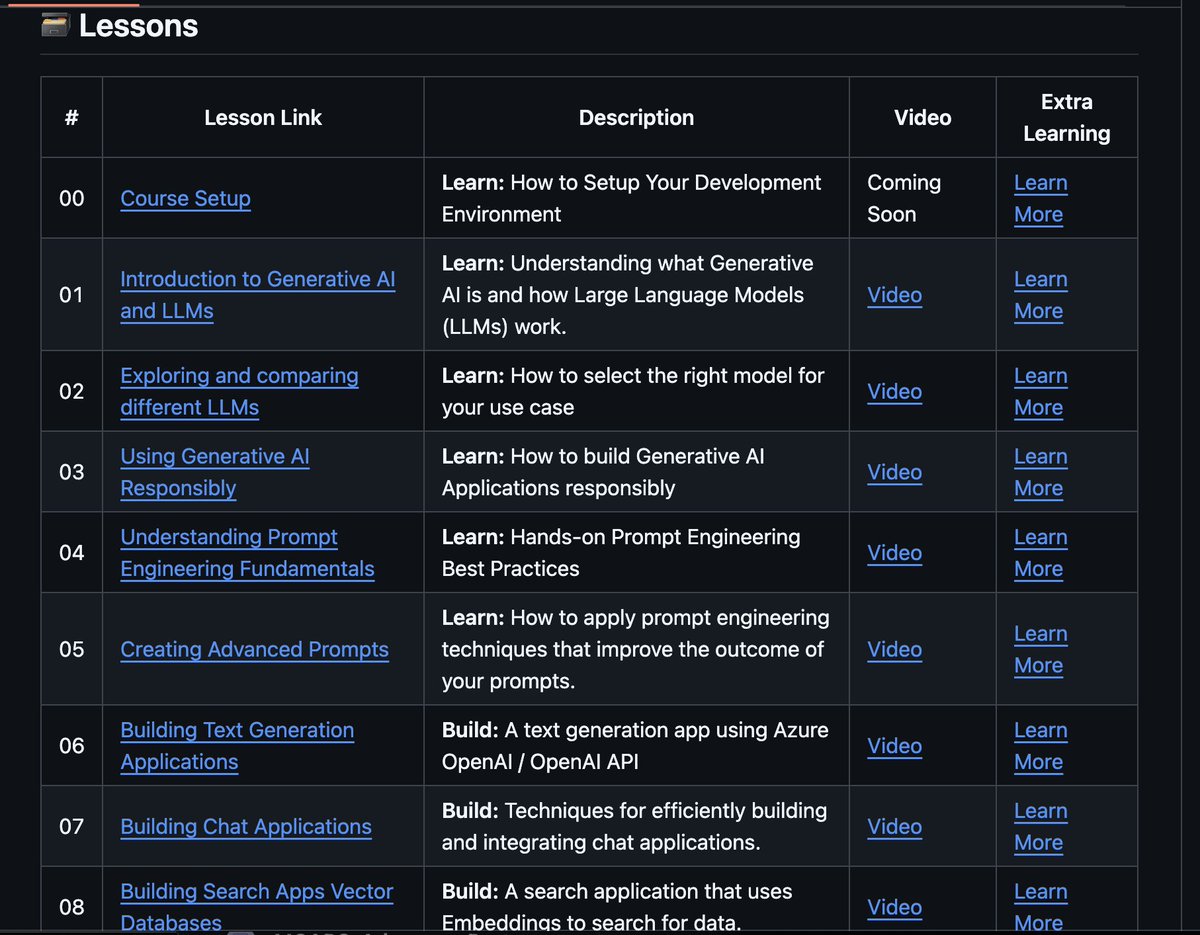Click the "Extra Learning" column header
Viewport: 1200px width, 935px height.
click(1067, 117)
